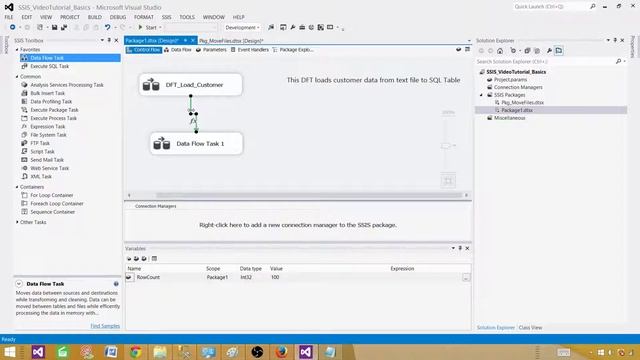
Task: Switch to the Data Flow designer tab
Action: point(178,50)
